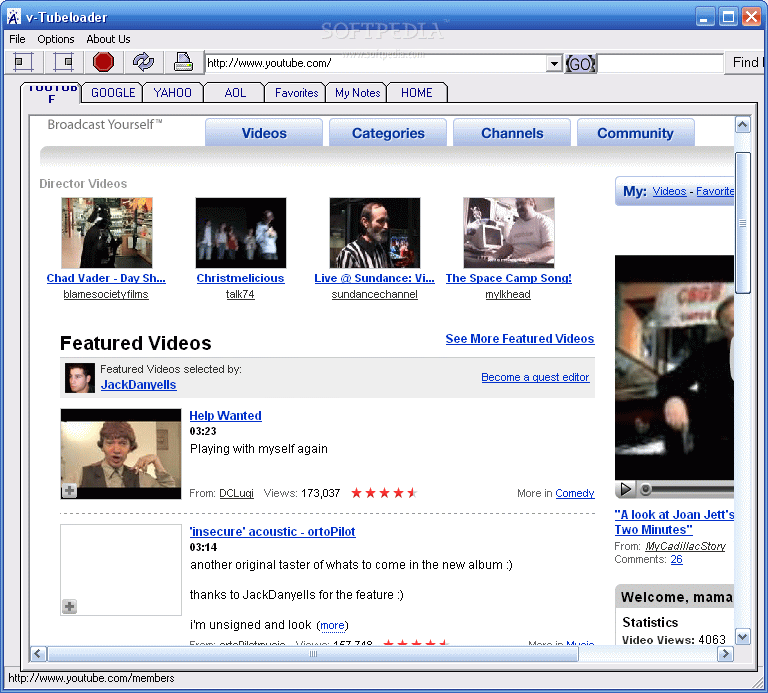The height and width of the screenshot is (693, 768).
Task: Visit the blamesocietyfilms user link
Action: click(x=106, y=294)
